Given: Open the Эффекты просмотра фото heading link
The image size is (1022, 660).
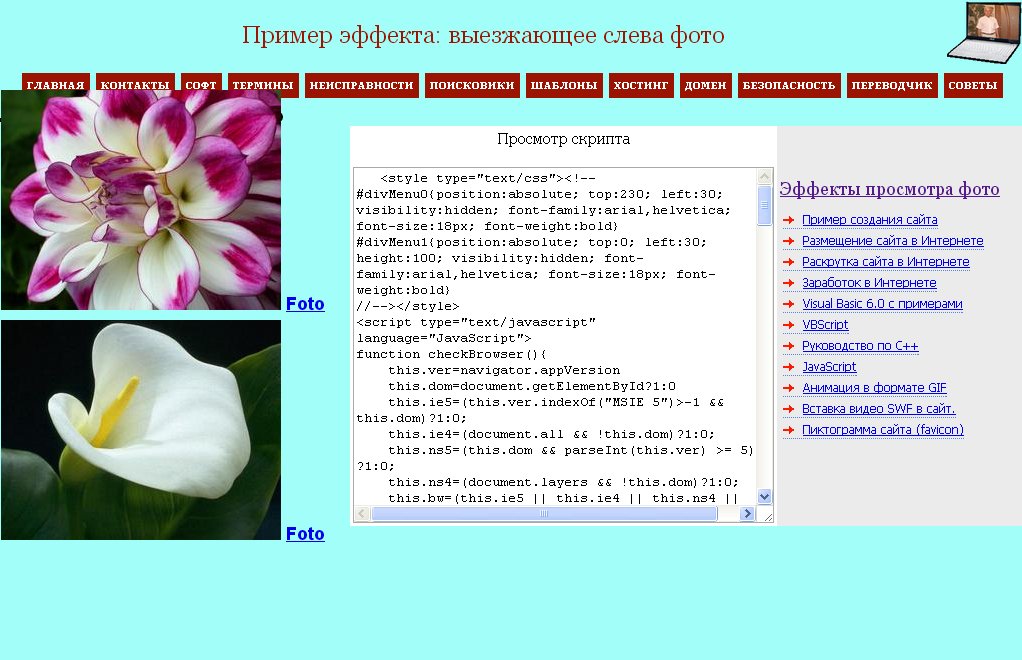Looking at the screenshot, I should (x=889, y=190).
